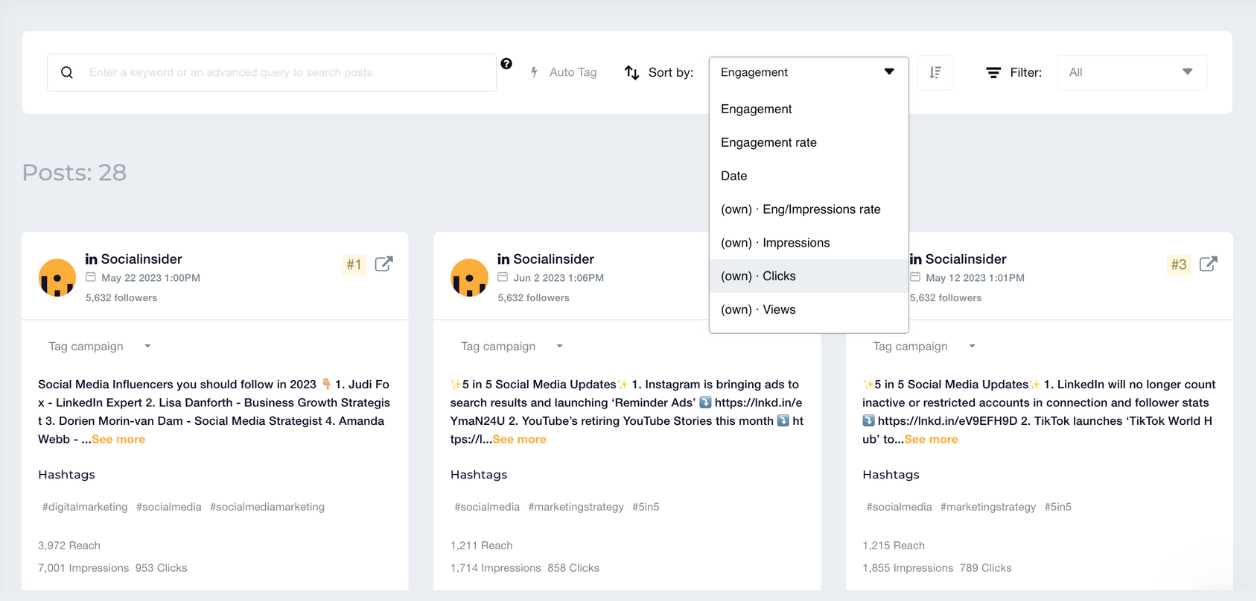Toggle the sort order direction button

935,72
